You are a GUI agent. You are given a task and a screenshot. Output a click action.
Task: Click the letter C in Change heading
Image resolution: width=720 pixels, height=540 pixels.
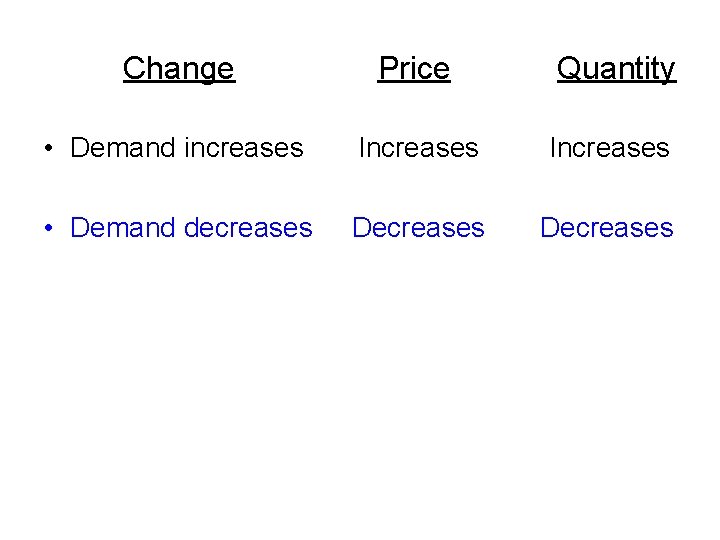click(134, 68)
